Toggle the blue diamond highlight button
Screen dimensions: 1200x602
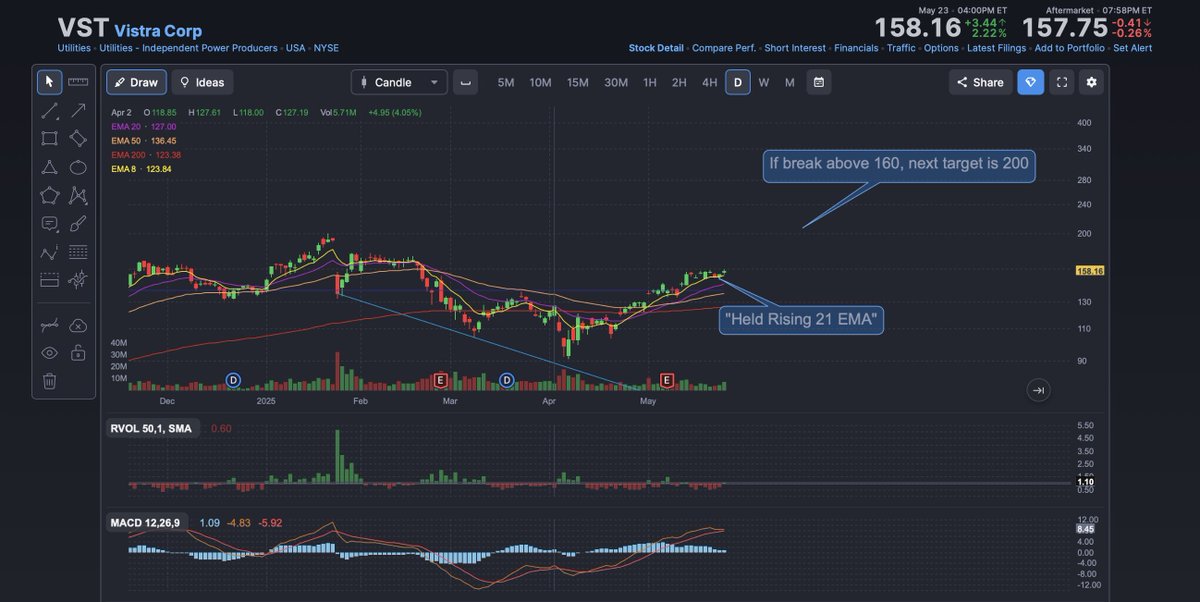pos(1031,82)
